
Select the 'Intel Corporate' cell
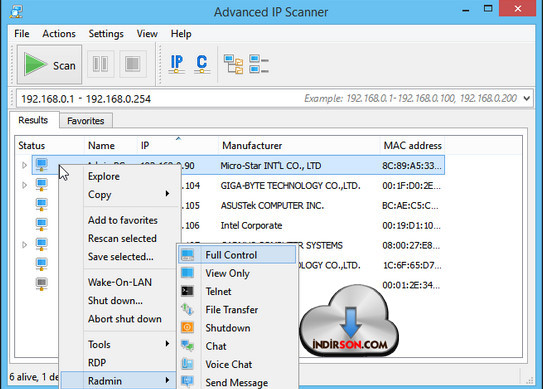coord(251,226)
